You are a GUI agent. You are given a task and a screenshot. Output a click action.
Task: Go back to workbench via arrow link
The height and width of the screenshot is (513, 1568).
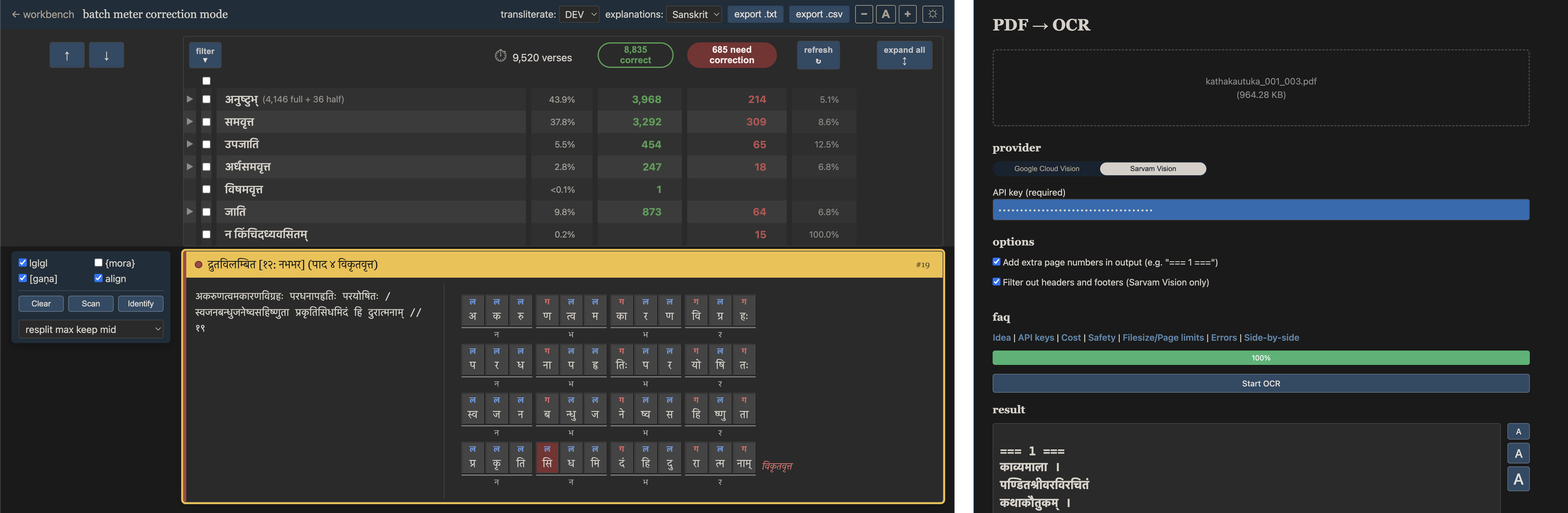pos(43,14)
